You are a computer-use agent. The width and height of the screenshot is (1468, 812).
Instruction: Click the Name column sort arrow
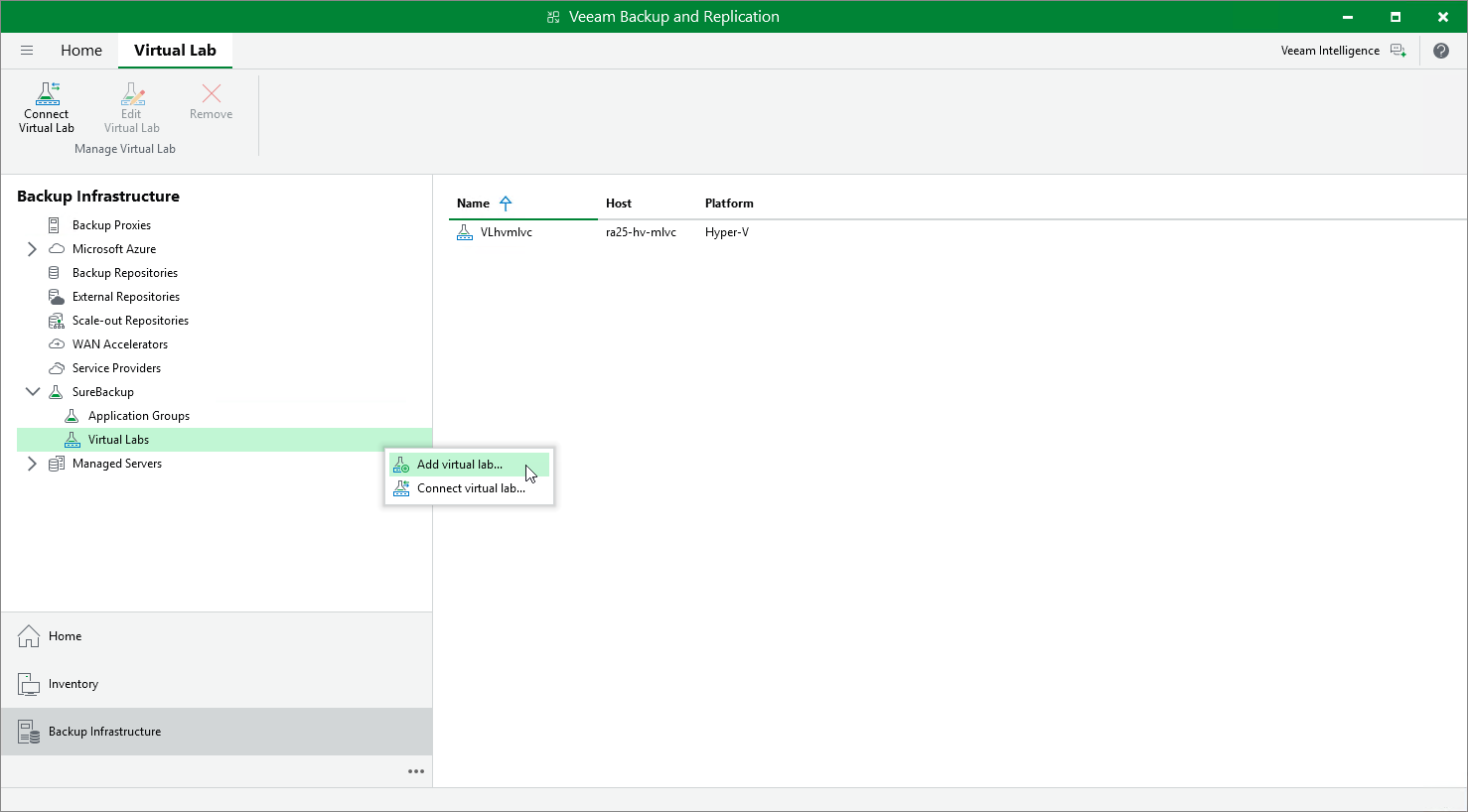coord(506,203)
